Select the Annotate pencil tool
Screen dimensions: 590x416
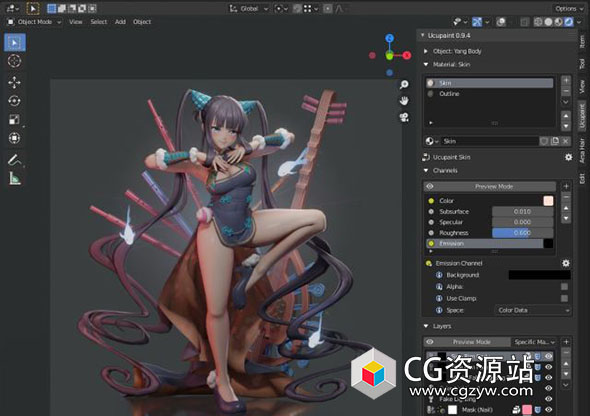15,160
